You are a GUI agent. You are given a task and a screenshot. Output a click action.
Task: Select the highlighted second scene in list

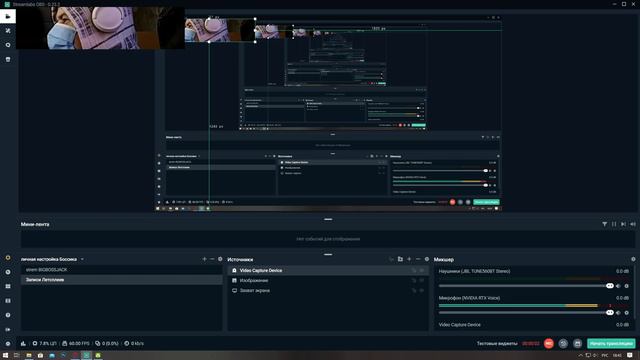(122, 280)
